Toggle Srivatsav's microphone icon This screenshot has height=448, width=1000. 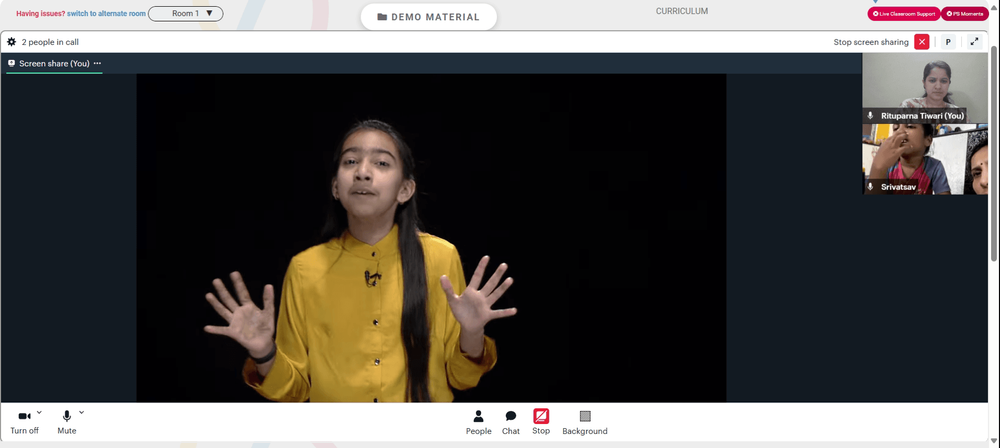[x=870, y=187]
